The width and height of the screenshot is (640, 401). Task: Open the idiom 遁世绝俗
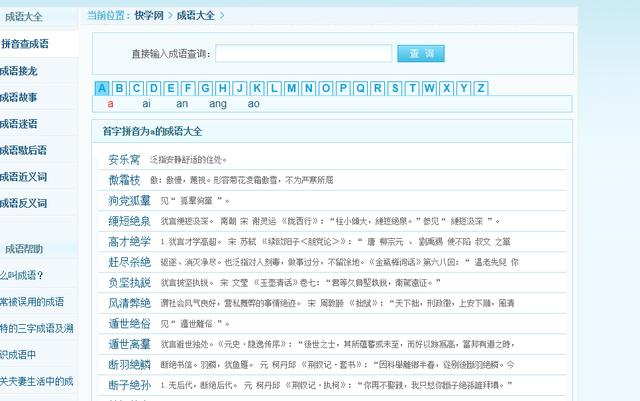pyautogui.click(x=129, y=323)
